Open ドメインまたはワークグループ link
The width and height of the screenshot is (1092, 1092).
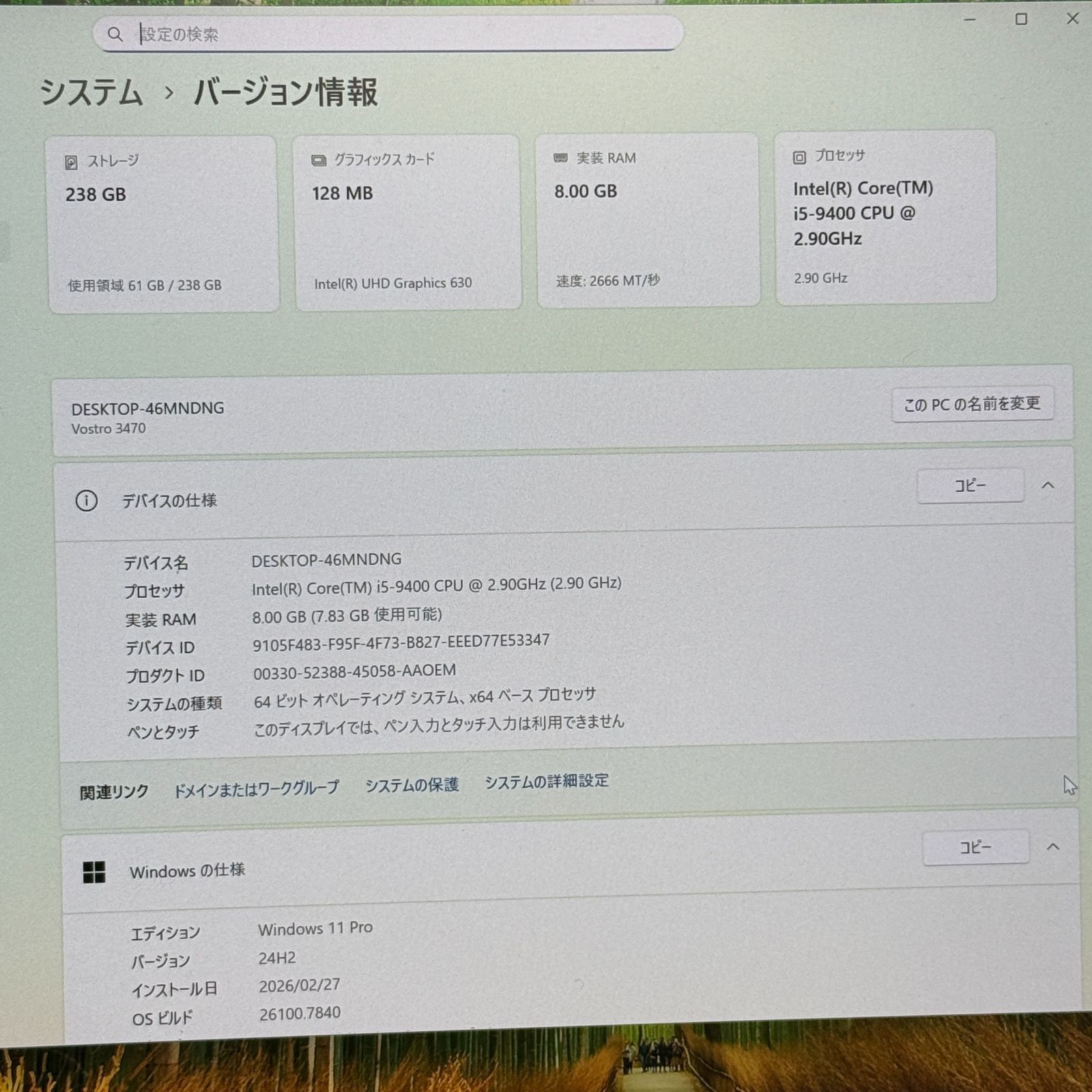256,789
